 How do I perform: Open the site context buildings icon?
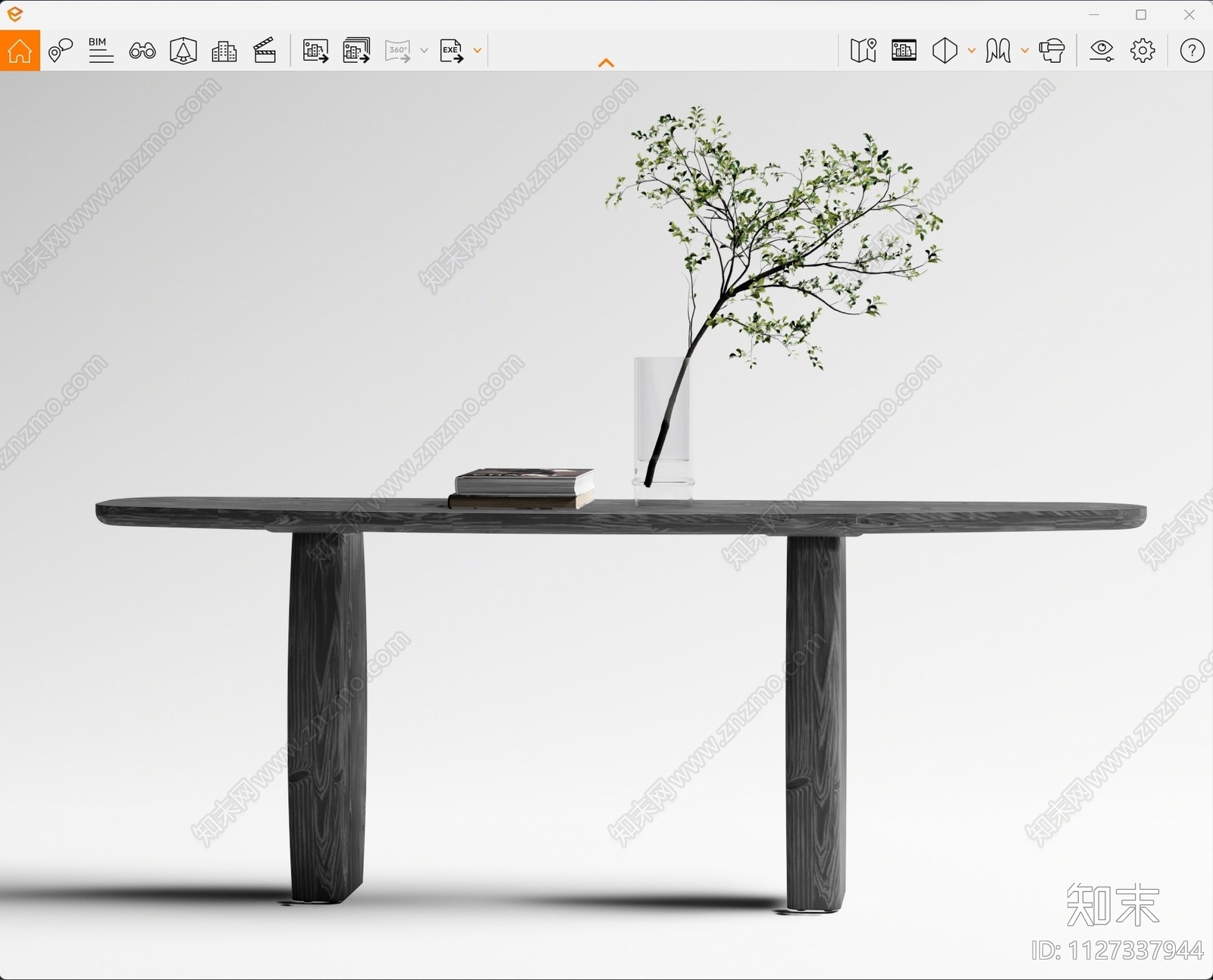[224, 51]
